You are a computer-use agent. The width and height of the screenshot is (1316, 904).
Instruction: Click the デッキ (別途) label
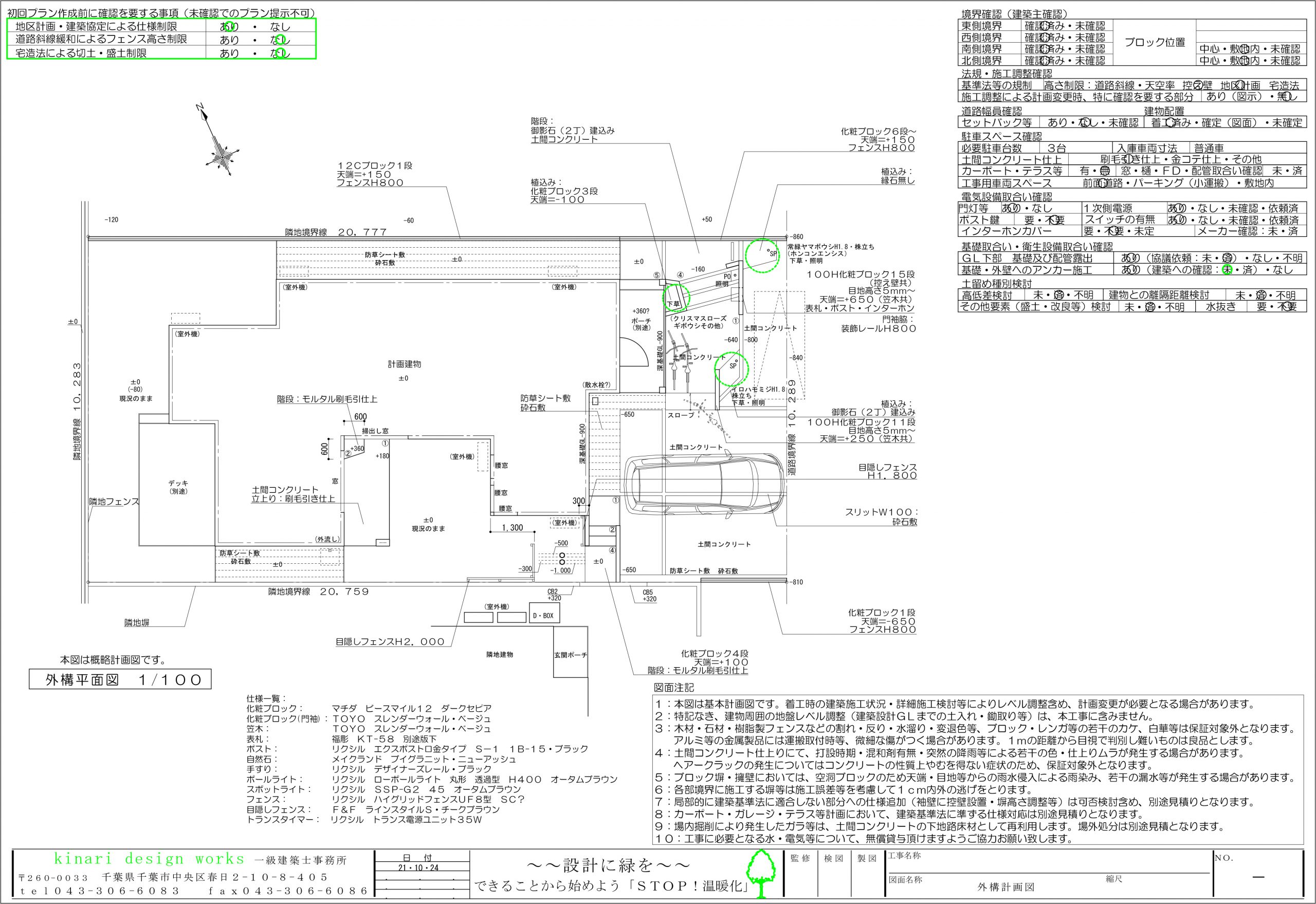click(178, 487)
